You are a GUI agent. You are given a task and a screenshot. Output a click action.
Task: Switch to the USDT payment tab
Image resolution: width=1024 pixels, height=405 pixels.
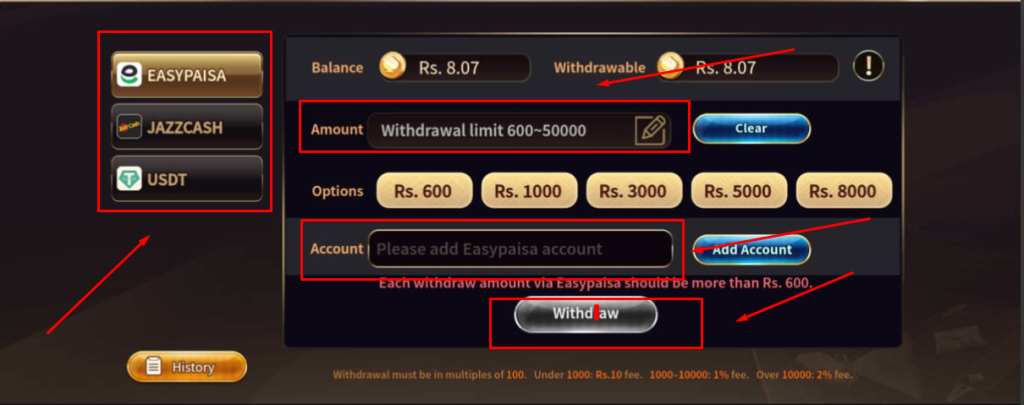click(187, 179)
